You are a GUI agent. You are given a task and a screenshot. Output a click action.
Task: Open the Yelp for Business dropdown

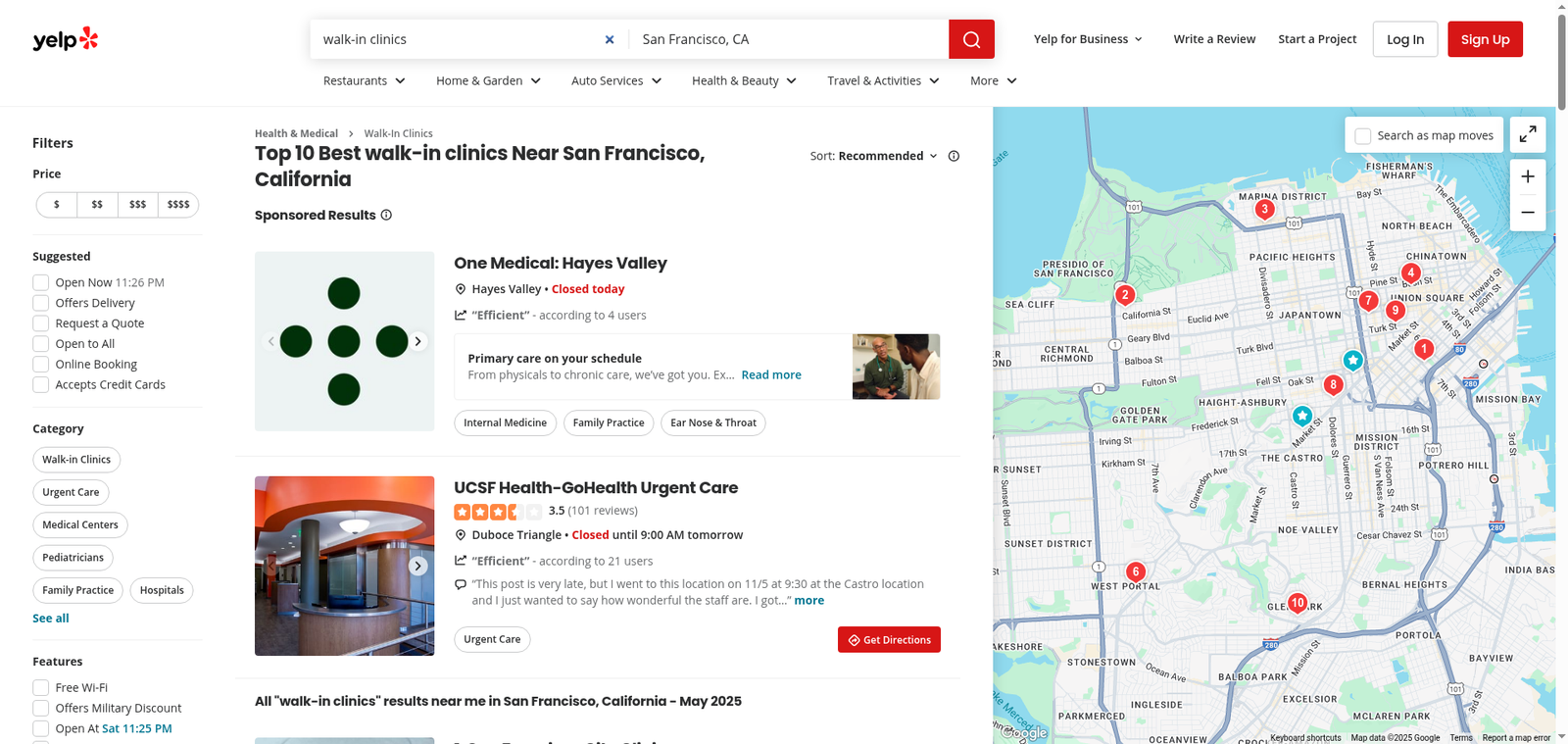1088,39
